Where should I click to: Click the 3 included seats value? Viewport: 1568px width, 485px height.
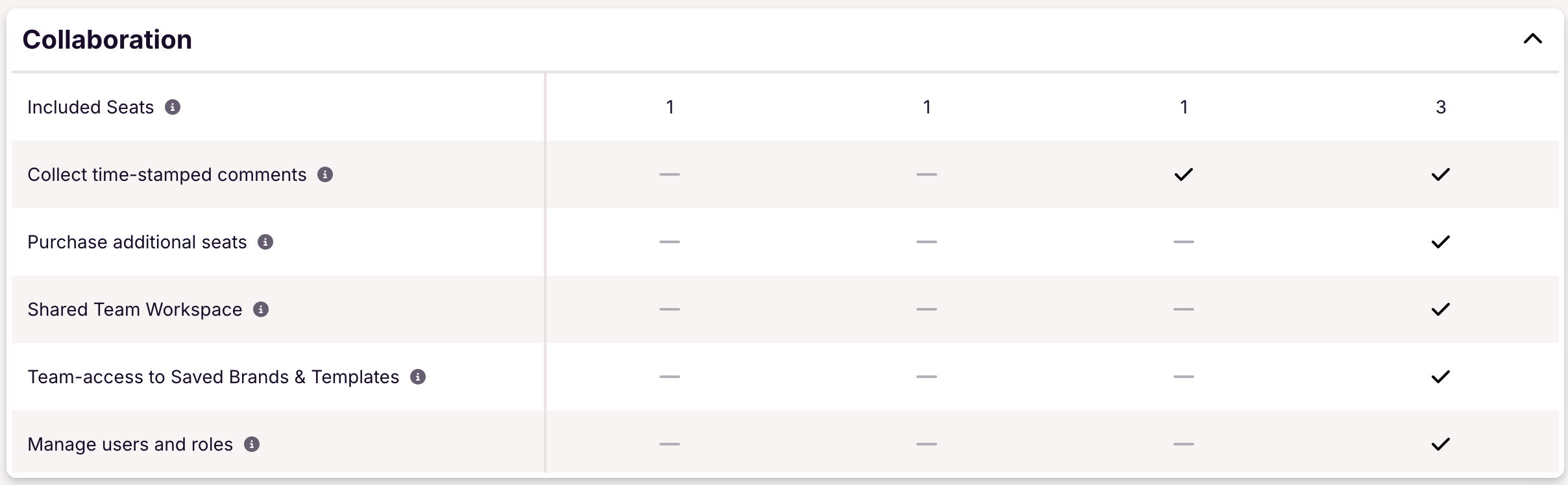[1441, 107]
